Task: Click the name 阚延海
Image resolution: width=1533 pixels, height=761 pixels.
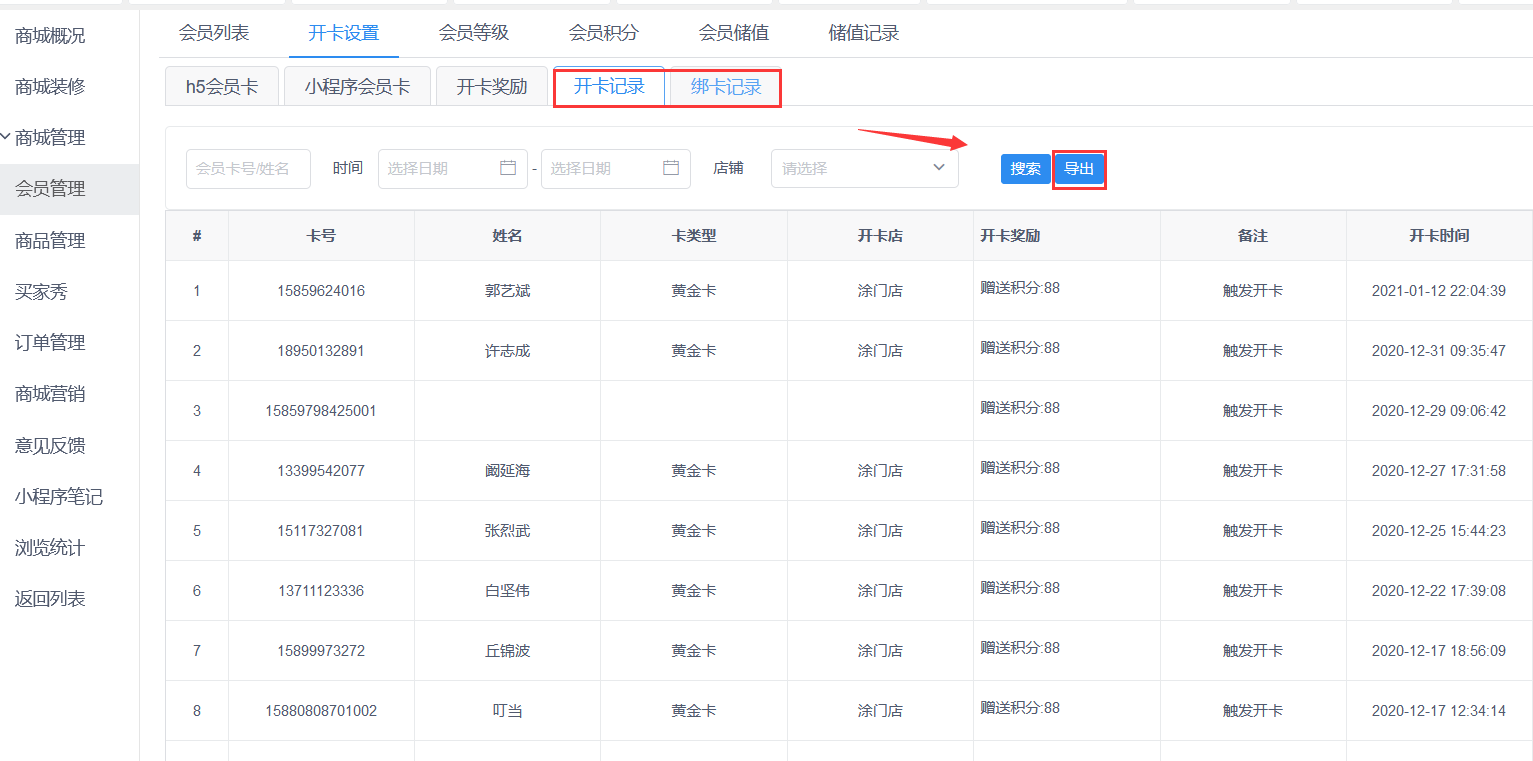Action: coord(507,471)
